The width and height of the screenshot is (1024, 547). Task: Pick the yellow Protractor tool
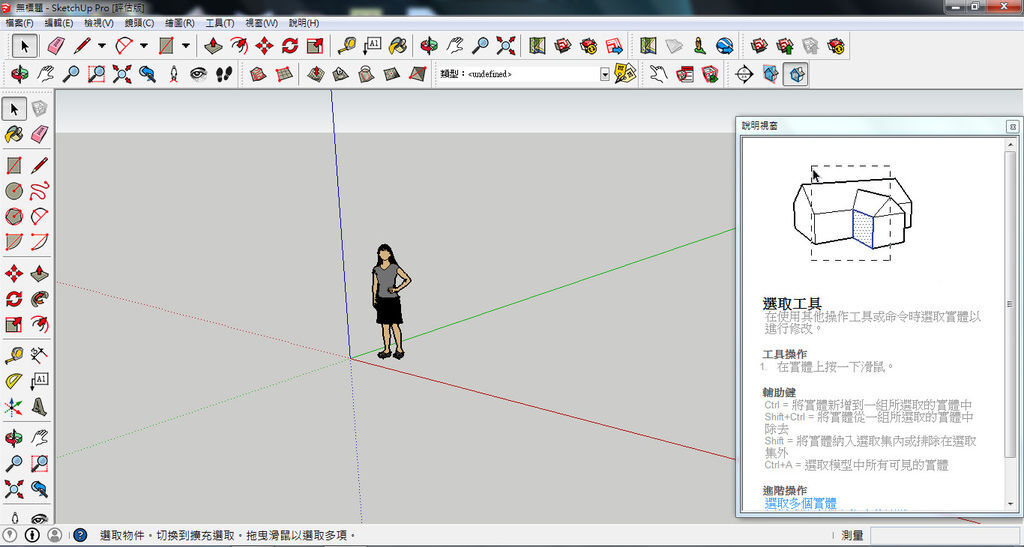14,381
